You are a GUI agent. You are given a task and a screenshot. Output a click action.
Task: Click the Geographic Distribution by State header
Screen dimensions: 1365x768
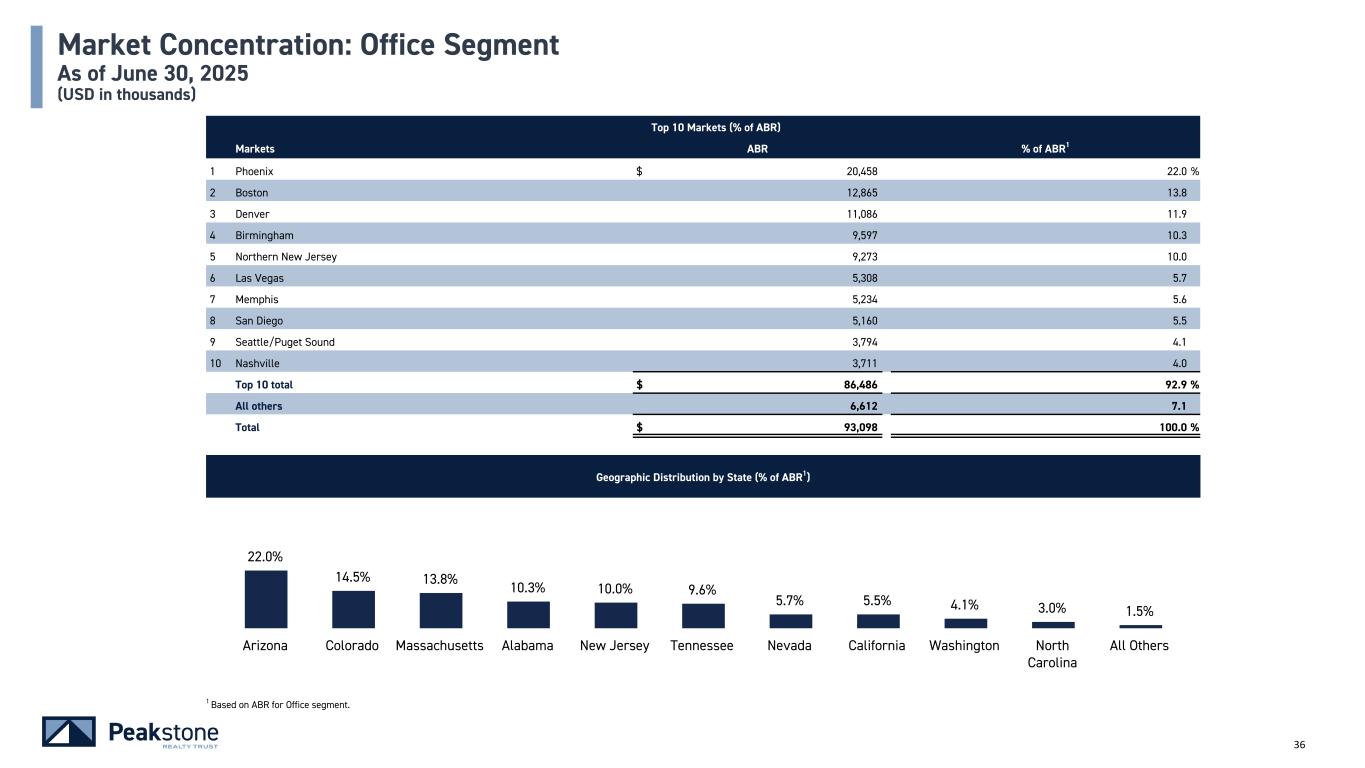[x=702, y=477]
